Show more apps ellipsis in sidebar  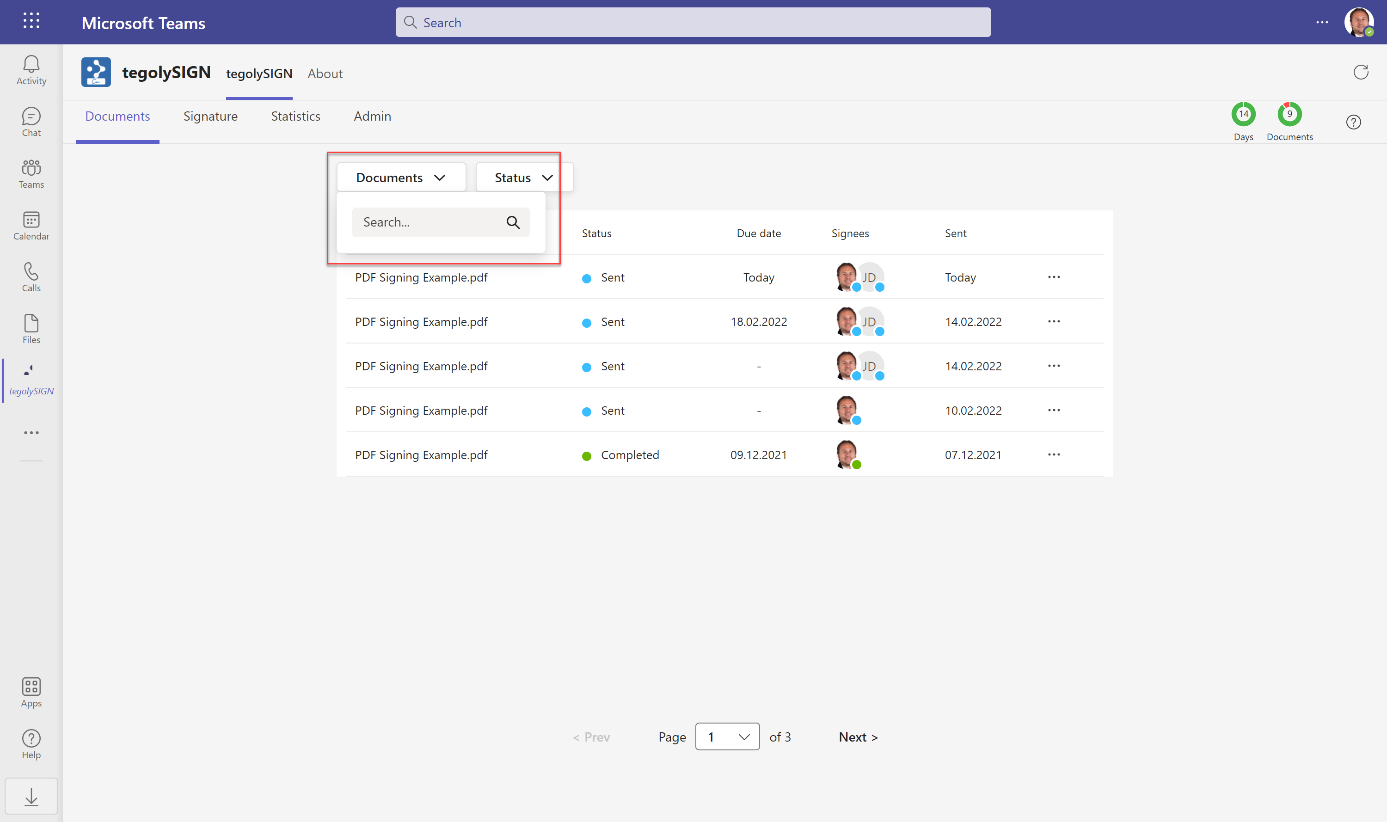pyautogui.click(x=31, y=433)
